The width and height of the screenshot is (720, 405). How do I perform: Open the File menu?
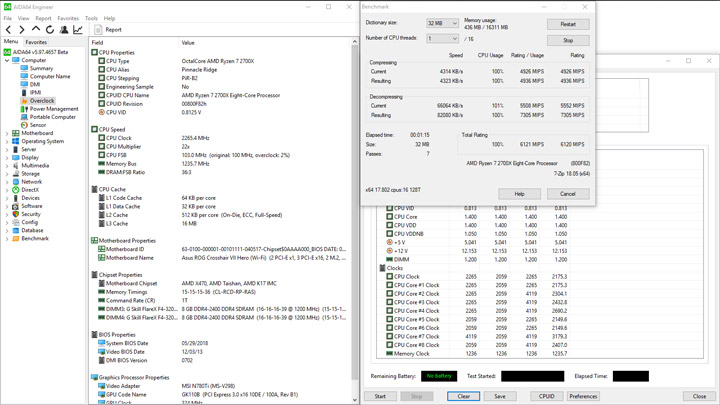[x=8, y=18]
